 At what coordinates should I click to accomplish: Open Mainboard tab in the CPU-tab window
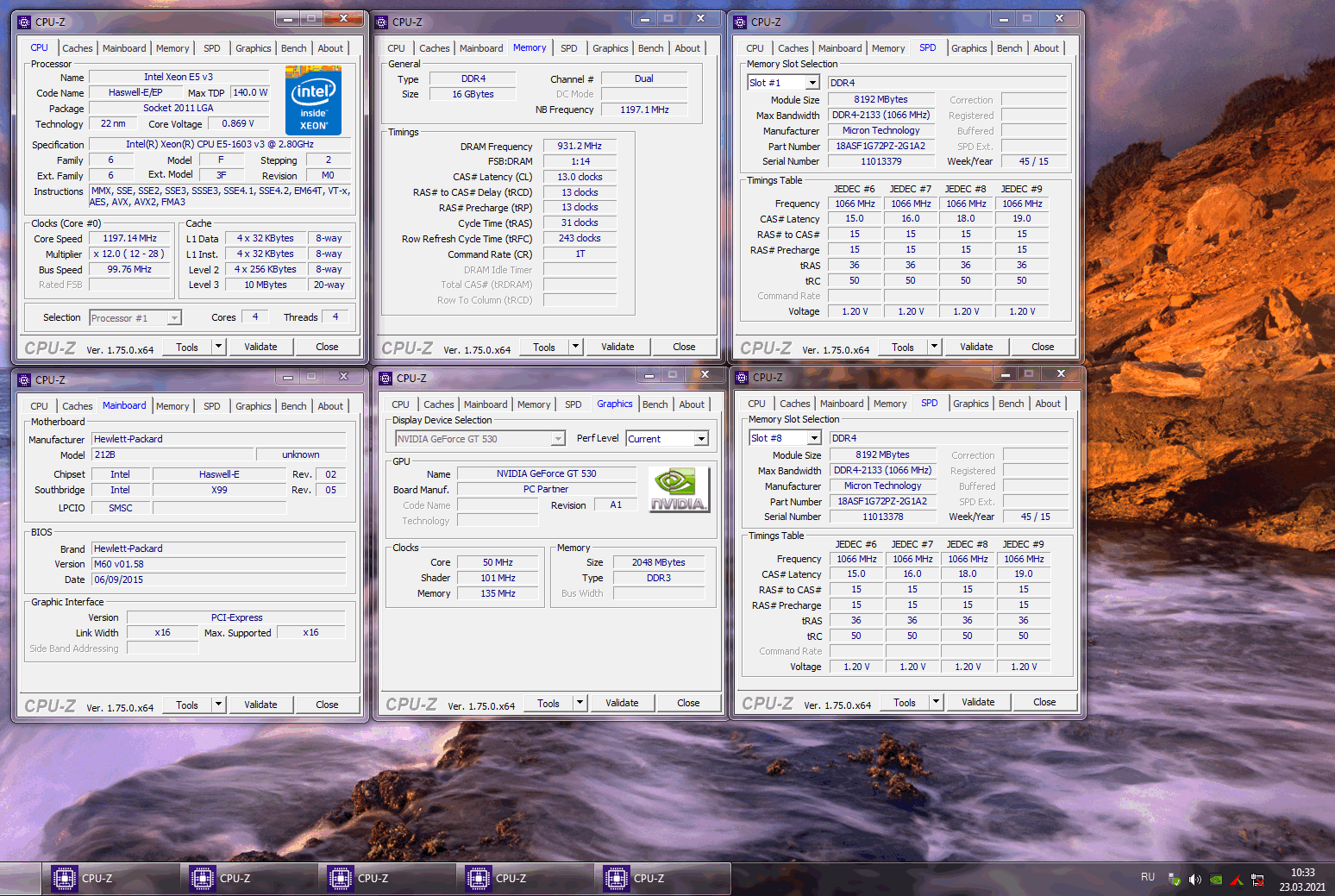[124, 48]
